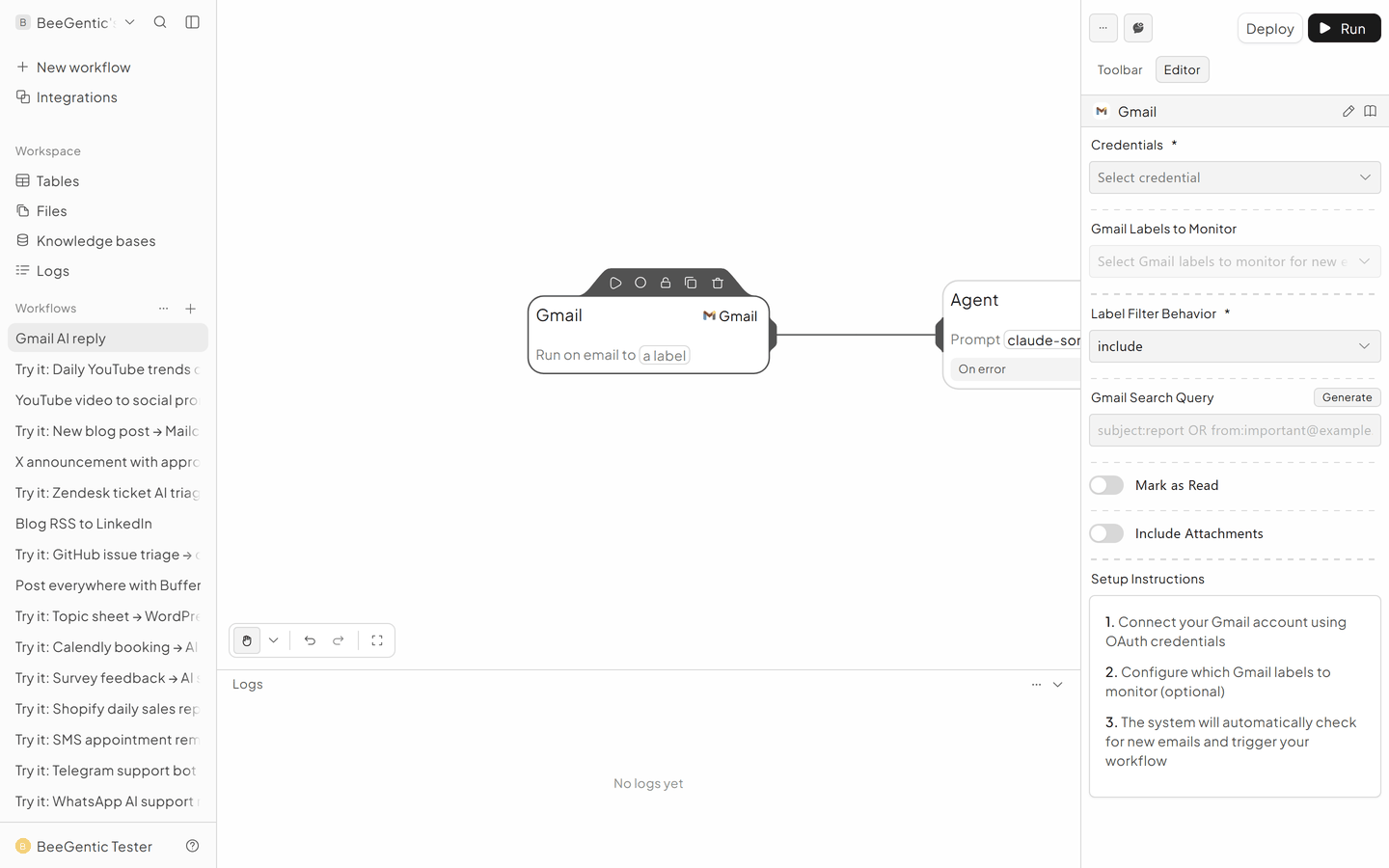
Task: Select Gmail AI reply workflow
Action: click(108, 339)
